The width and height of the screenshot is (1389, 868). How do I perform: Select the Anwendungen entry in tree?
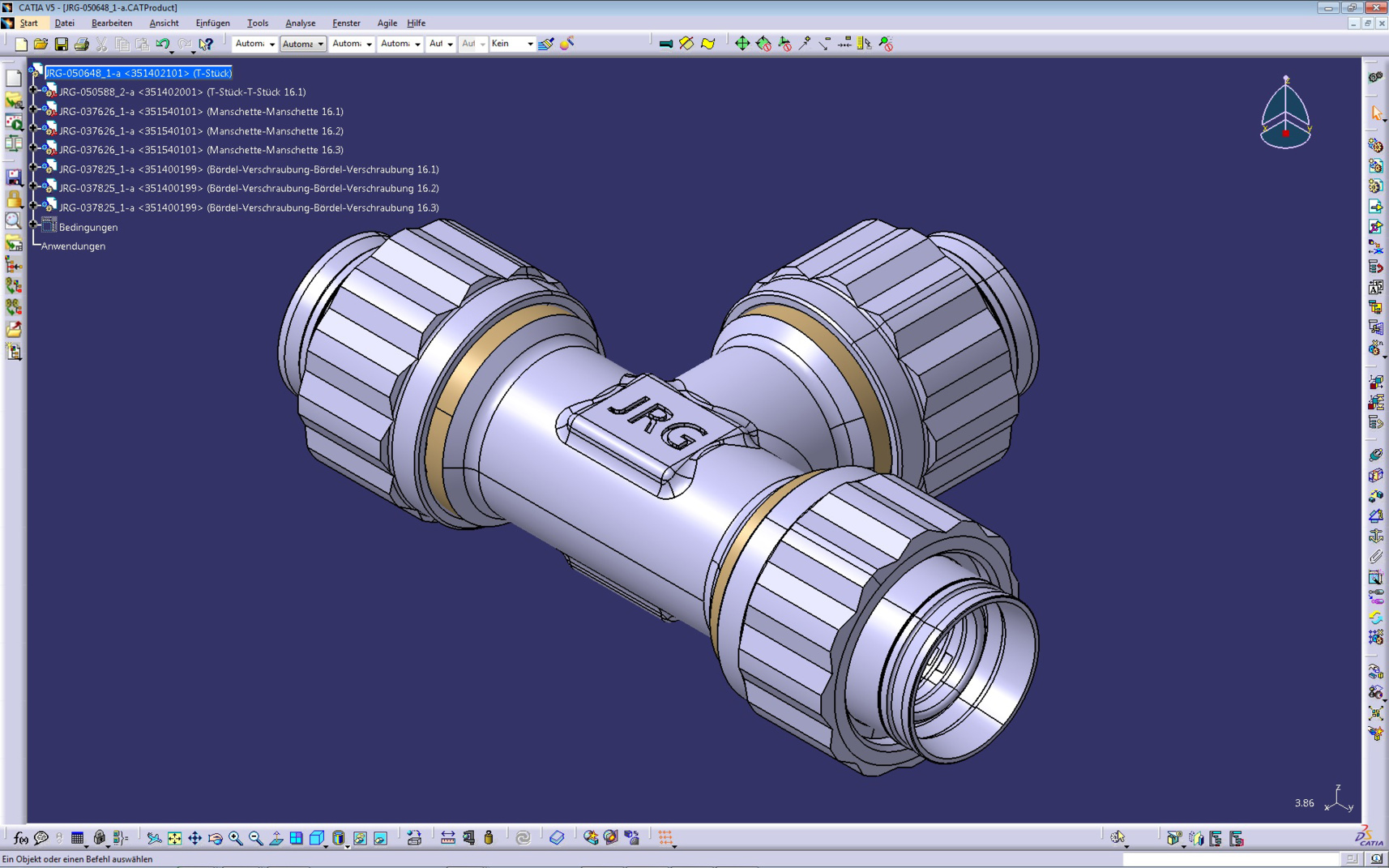pos(73,246)
